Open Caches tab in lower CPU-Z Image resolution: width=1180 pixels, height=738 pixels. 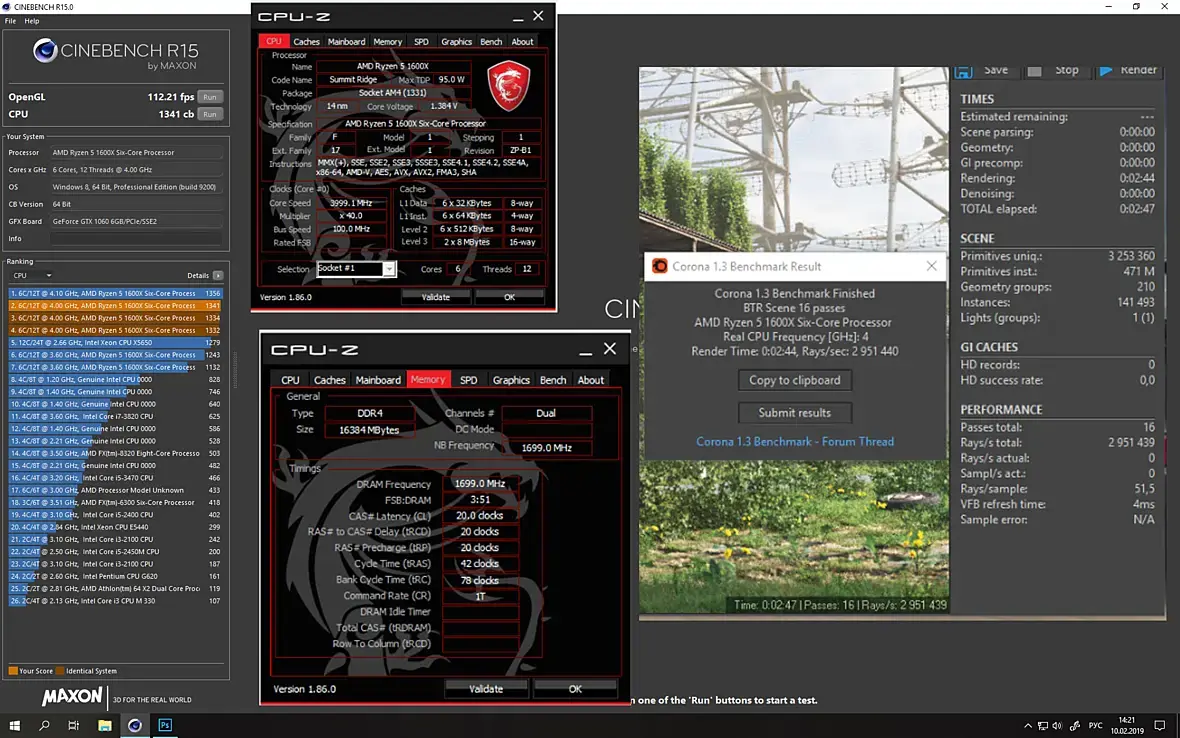[x=330, y=380]
